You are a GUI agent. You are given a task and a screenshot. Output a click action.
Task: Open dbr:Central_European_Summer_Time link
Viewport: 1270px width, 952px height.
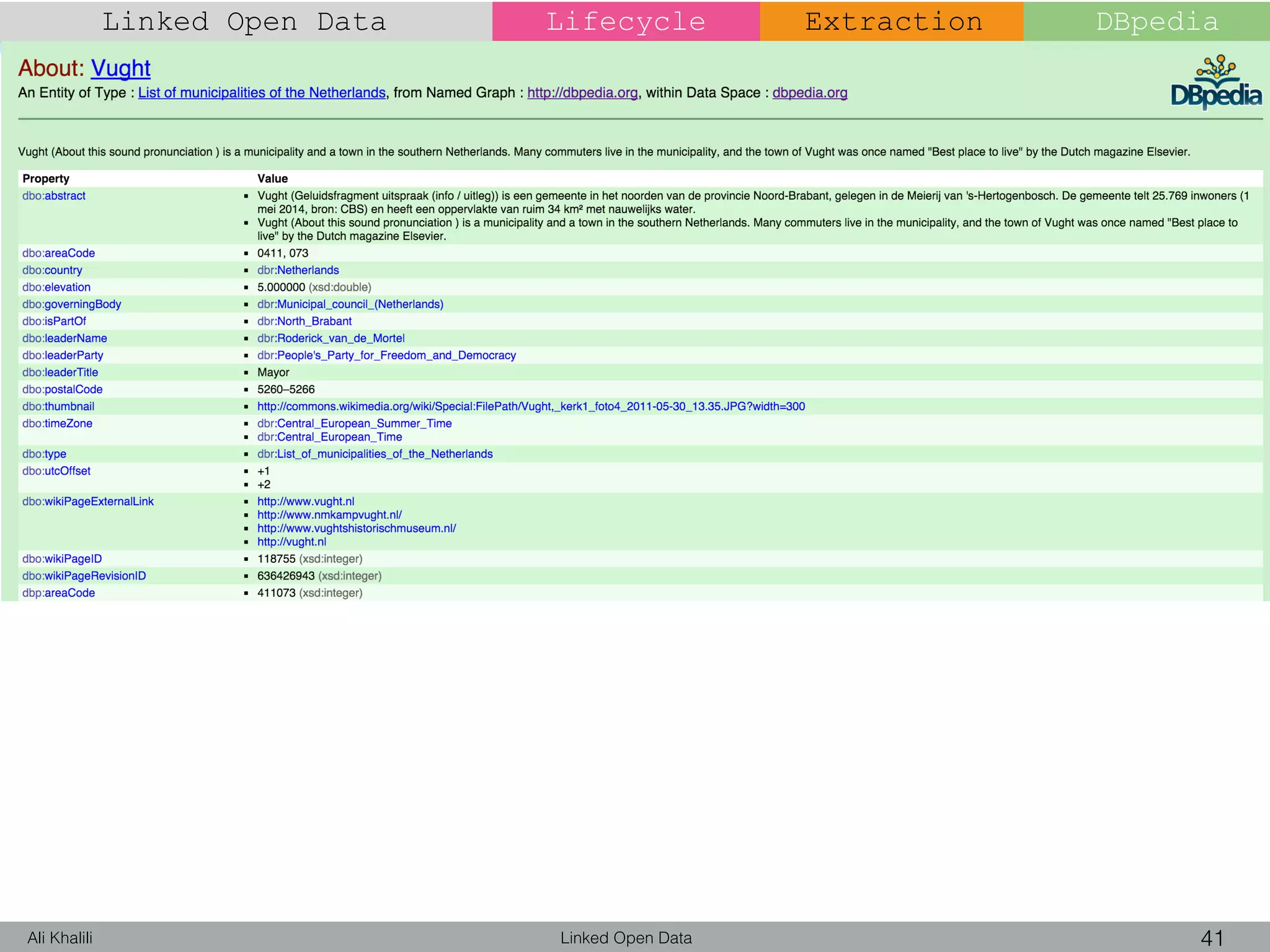pos(355,424)
